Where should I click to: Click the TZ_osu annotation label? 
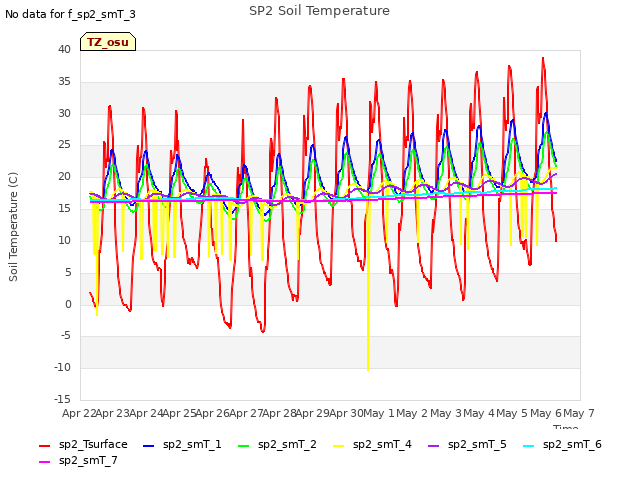coord(108,42)
